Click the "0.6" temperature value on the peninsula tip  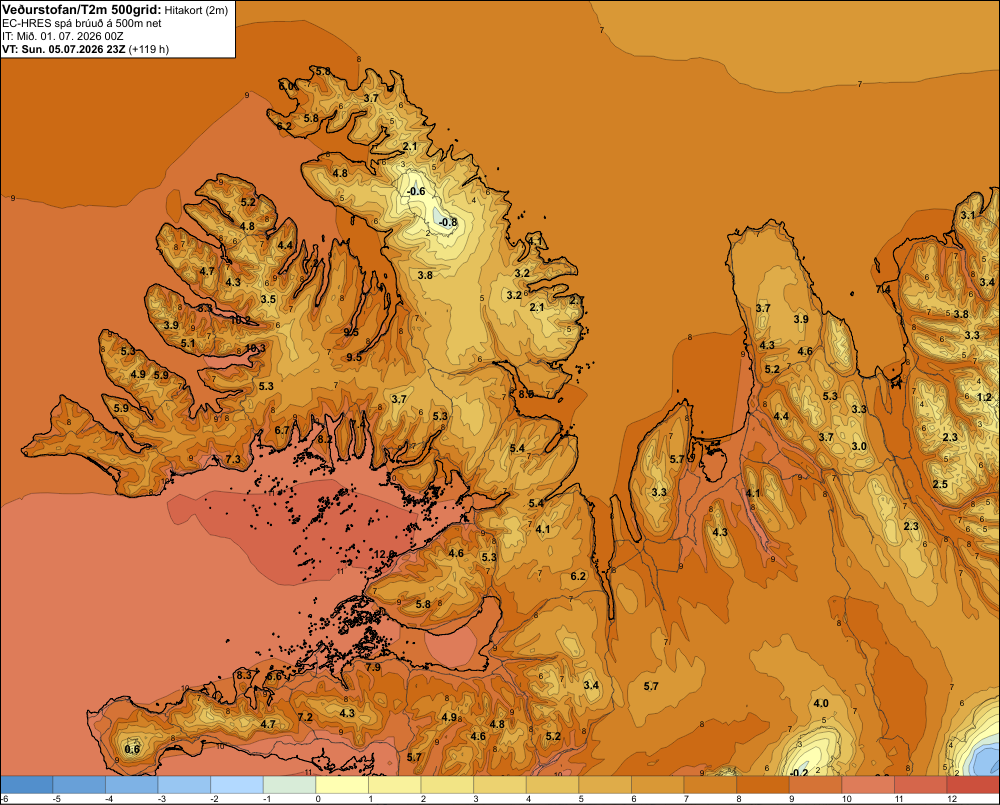tap(131, 749)
